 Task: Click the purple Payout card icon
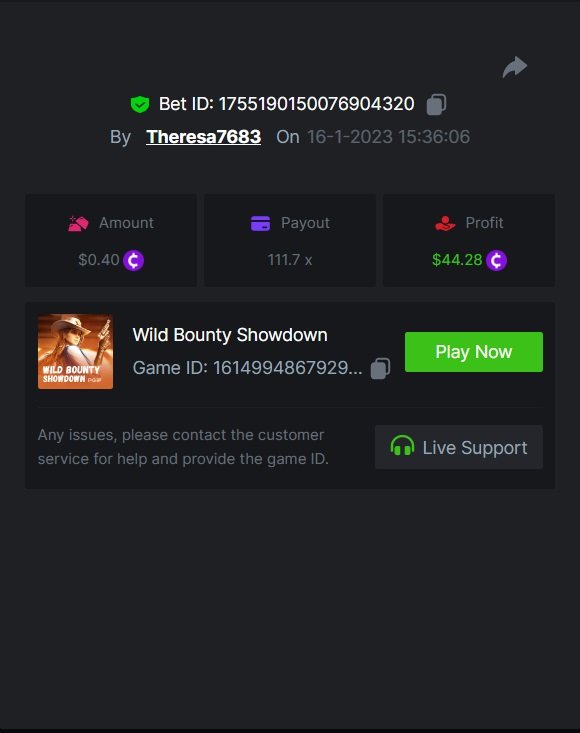(x=260, y=223)
